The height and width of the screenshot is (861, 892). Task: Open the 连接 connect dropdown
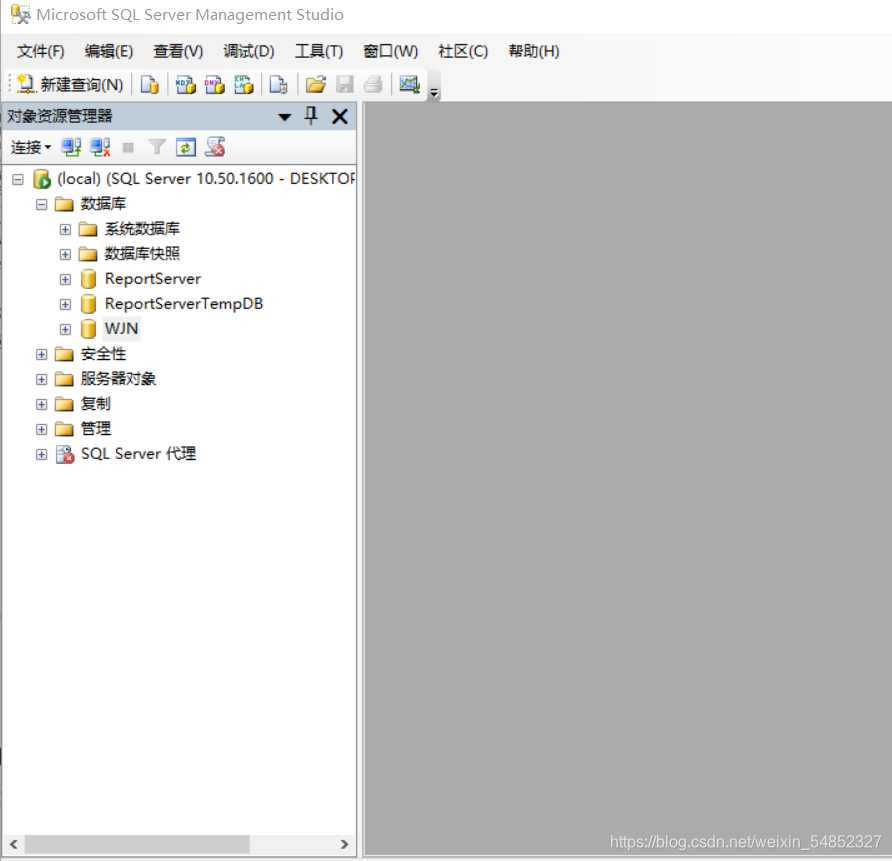pyautogui.click(x=31, y=148)
